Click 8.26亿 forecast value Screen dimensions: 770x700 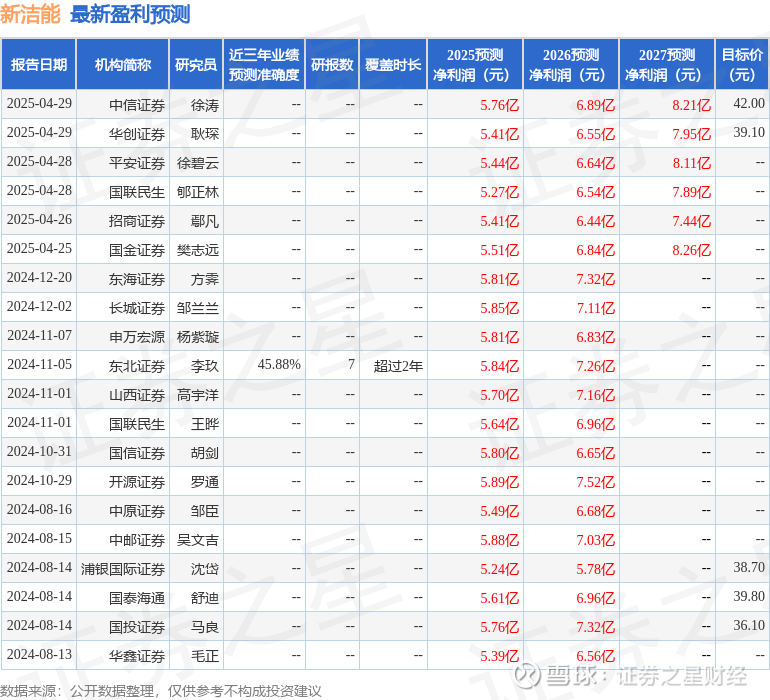tap(691, 250)
